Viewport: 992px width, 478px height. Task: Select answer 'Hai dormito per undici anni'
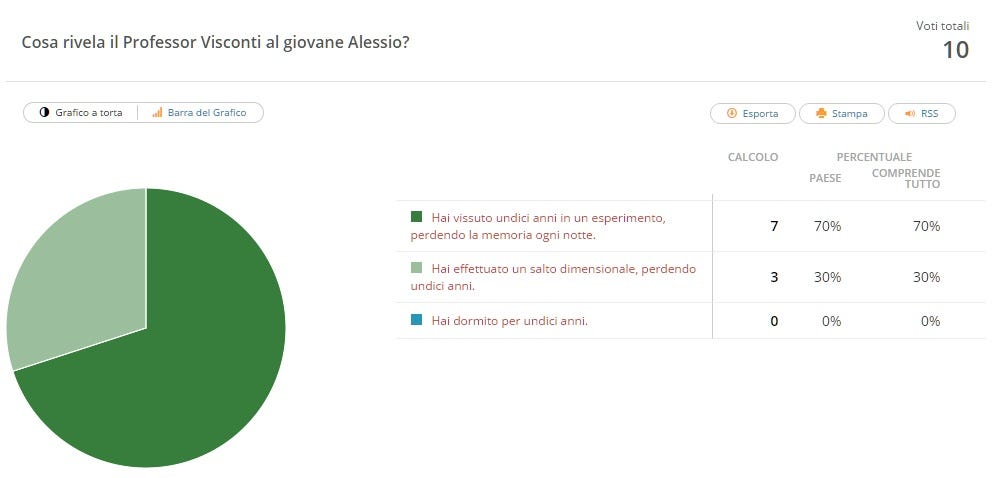[x=510, y=321]
